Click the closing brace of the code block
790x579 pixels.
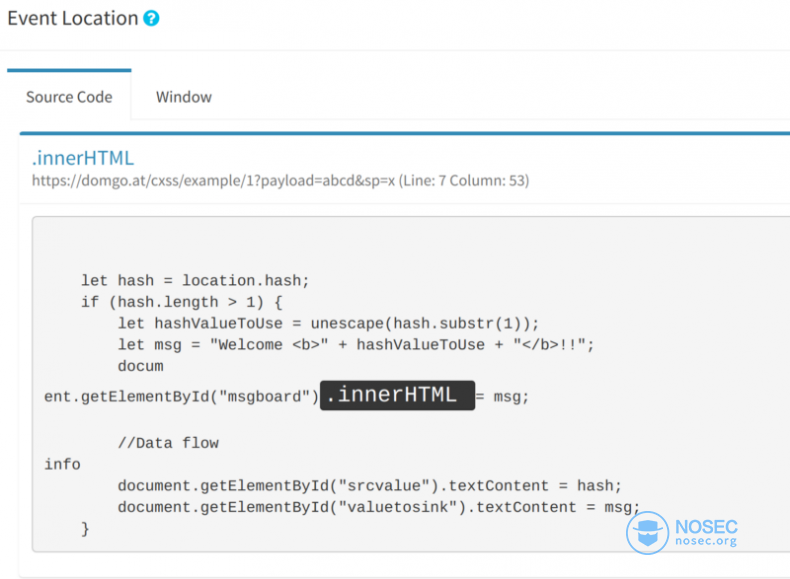pos(85,529)
